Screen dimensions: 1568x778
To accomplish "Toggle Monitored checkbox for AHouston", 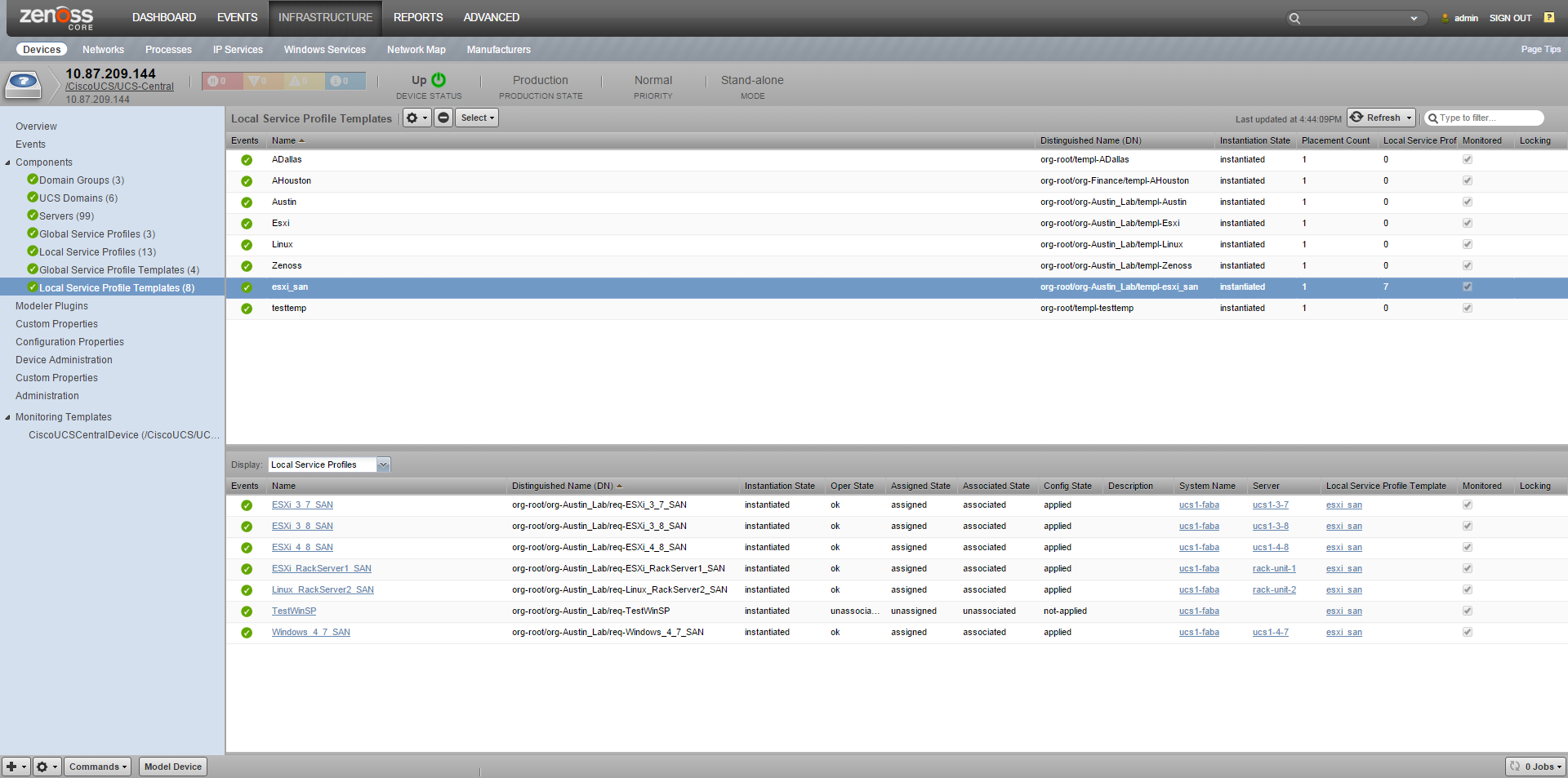I will pos(1468,180).
